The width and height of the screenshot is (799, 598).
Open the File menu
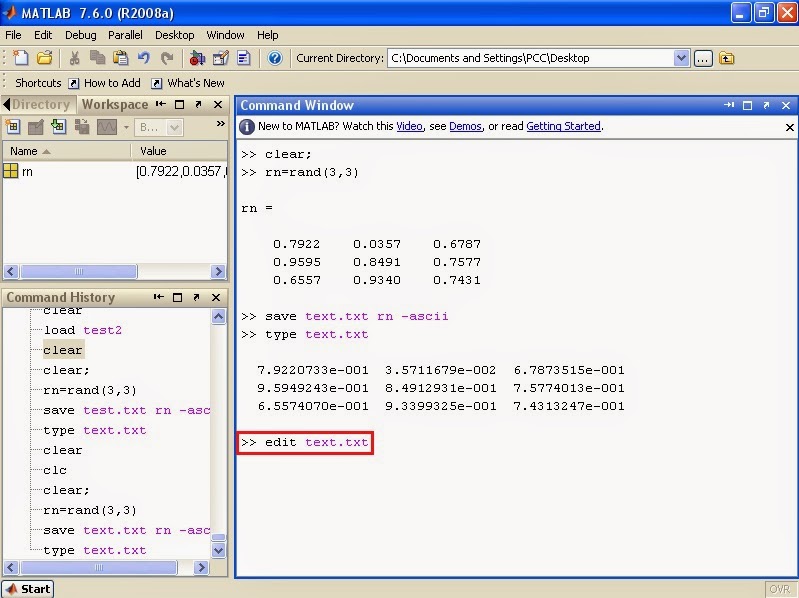[x=13, y=35]
